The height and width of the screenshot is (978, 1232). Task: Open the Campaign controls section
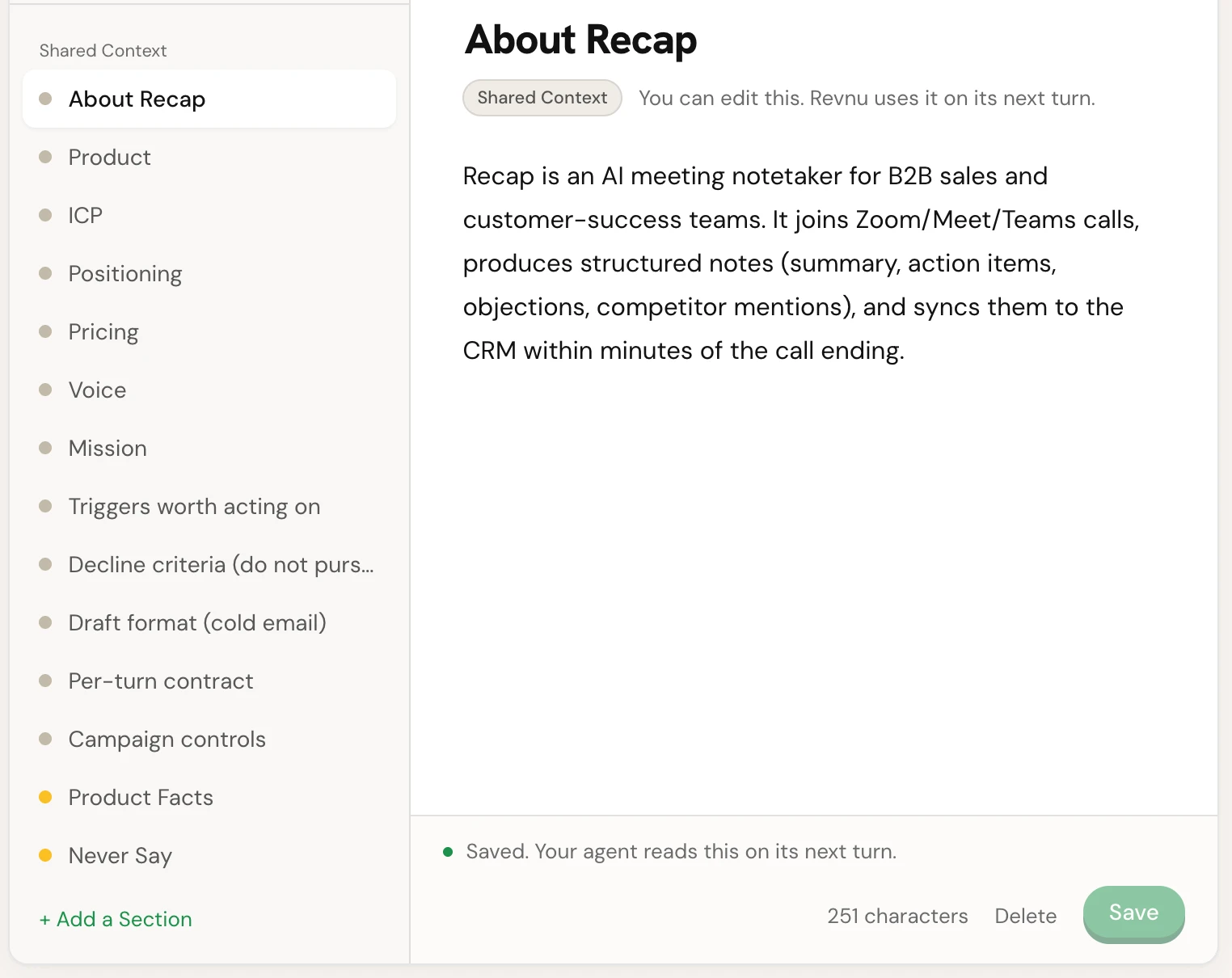pos(209,739)
